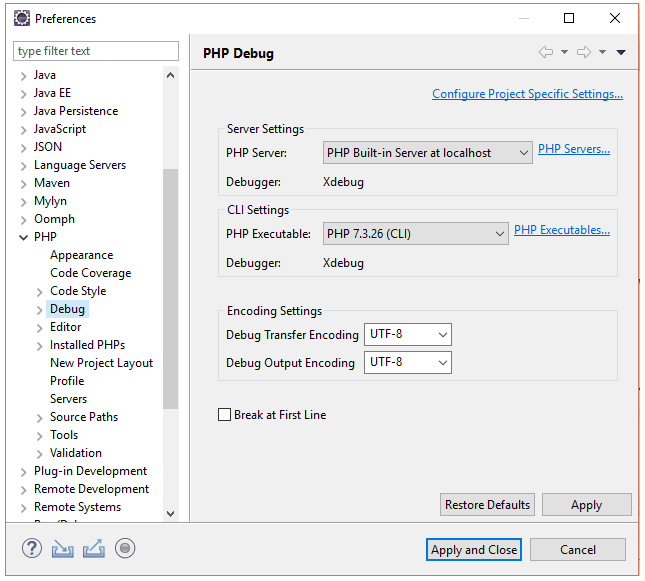Expand the Plug-in Development node
645x581 pixels.
pyautogui.click(x=23, y=472)
